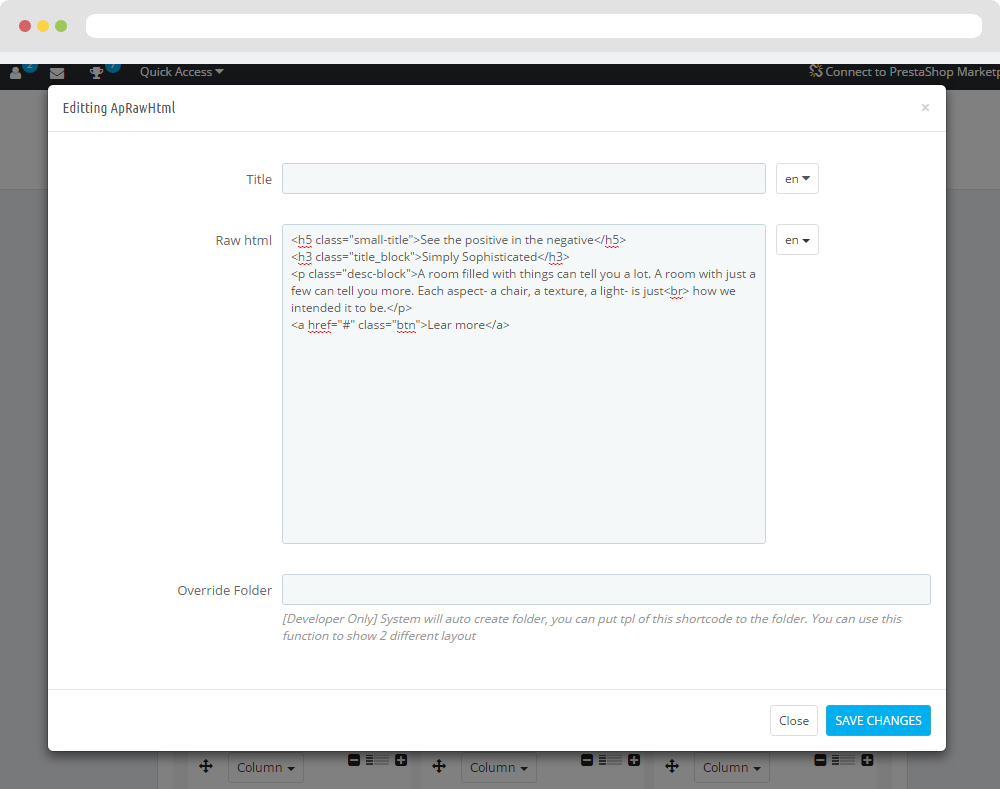This screenshot has height=789, width=1000.
Task: Open the trophy merchant expertise icon
Action: point(96,73)
